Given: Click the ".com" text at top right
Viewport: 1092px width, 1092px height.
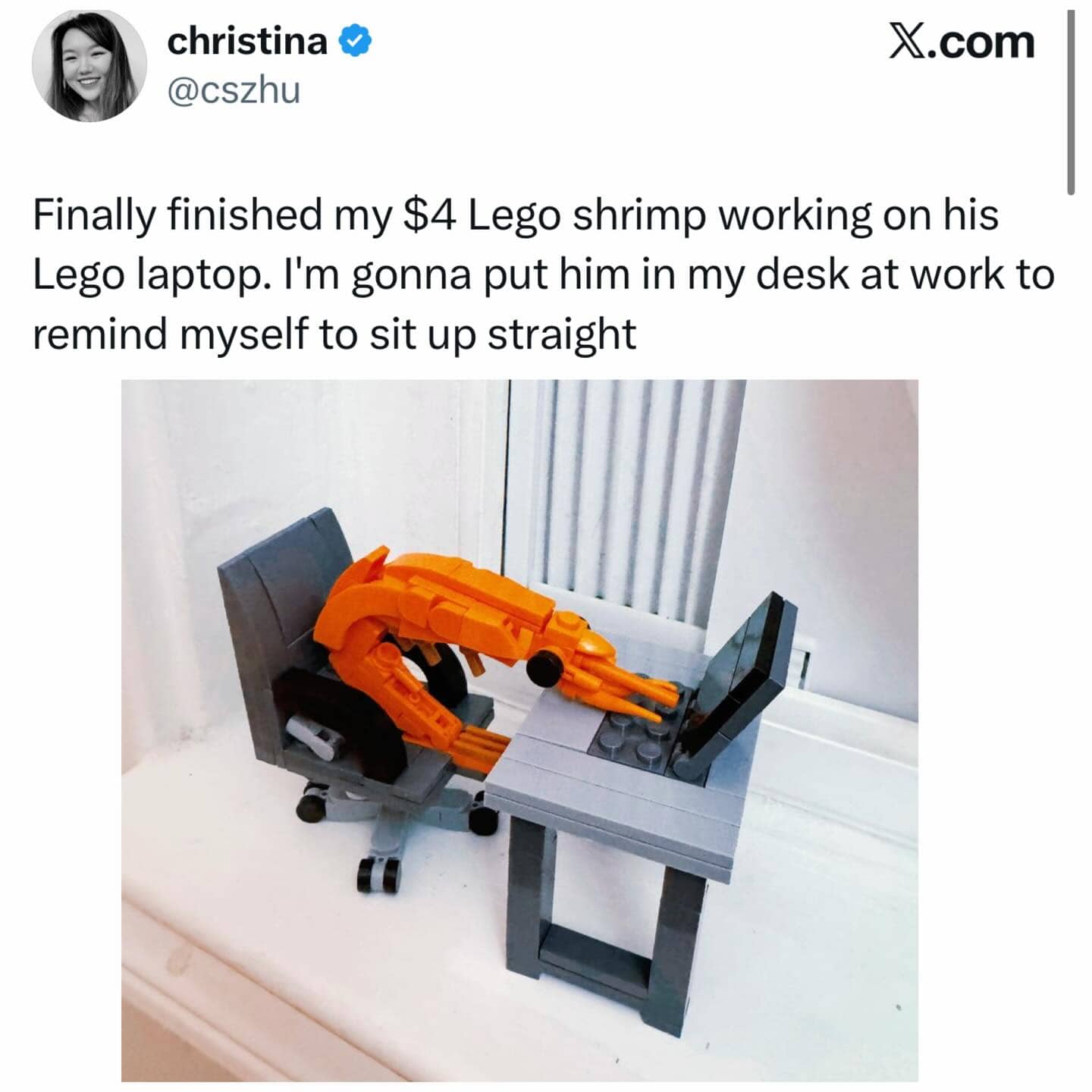Looking at the screenshot, I should click(983, 42).
